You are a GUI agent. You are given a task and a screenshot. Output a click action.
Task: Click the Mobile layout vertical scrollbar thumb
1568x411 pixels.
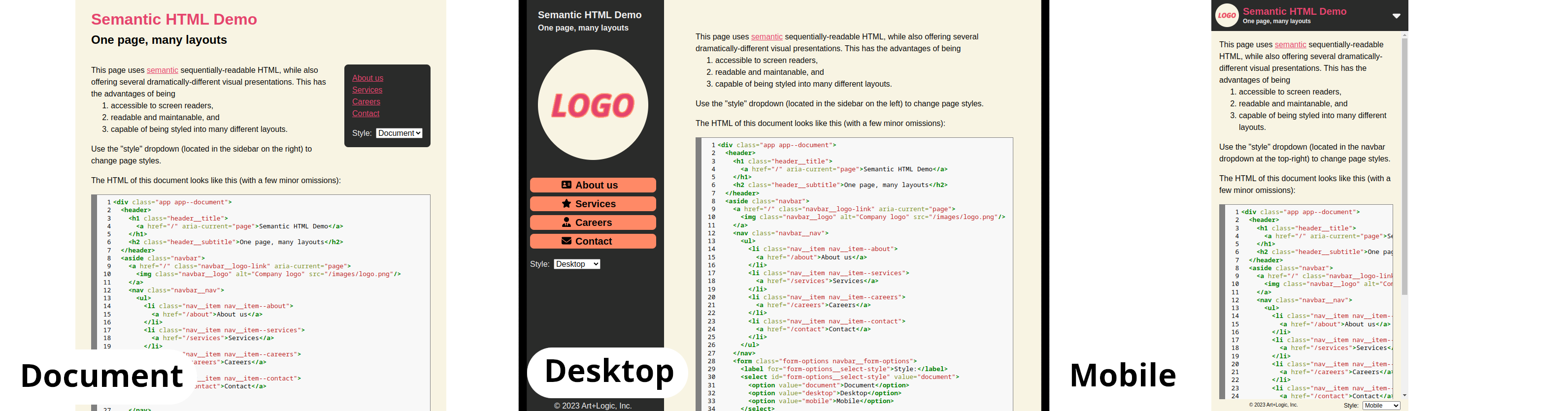coord(1405,167)
